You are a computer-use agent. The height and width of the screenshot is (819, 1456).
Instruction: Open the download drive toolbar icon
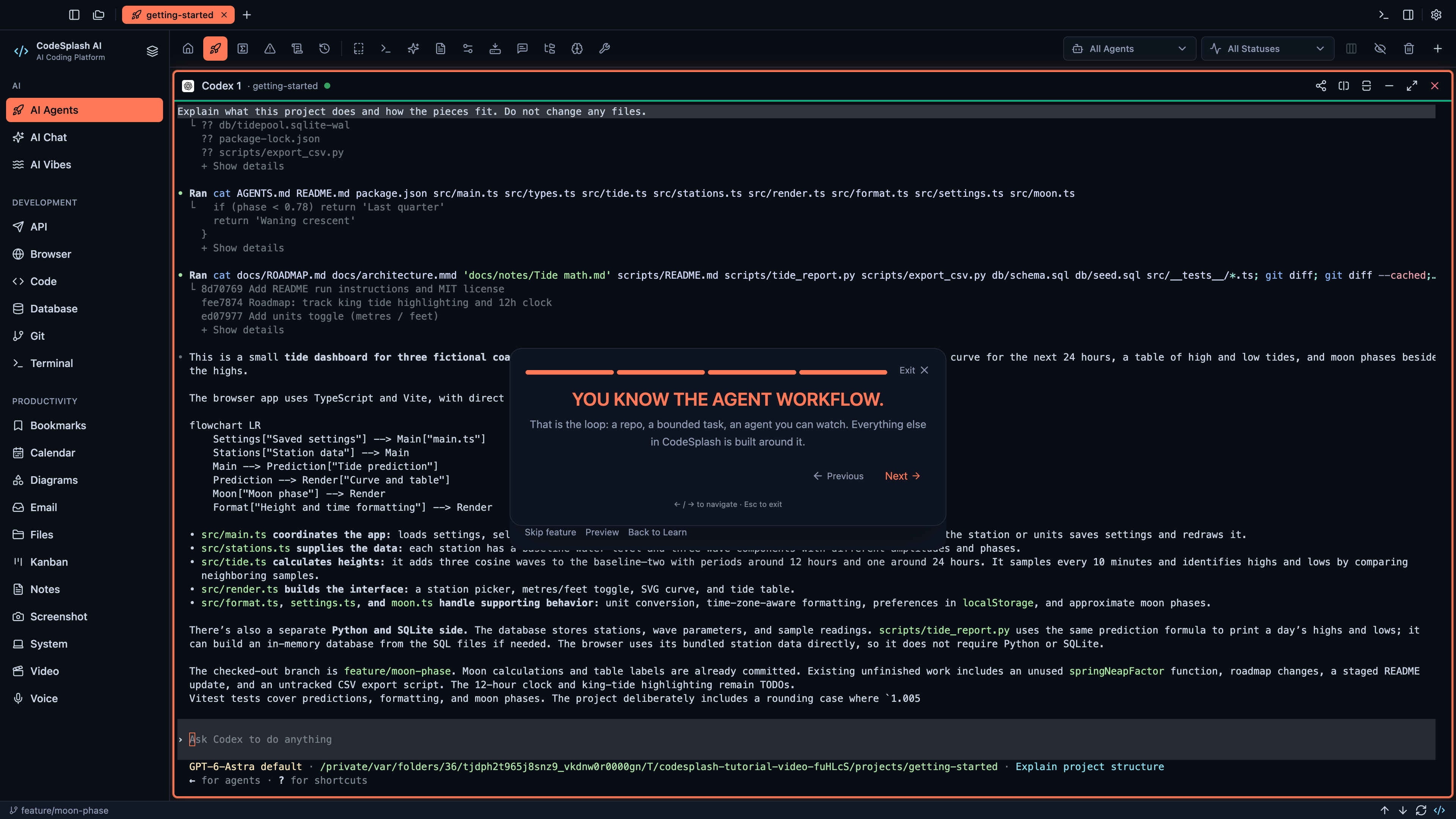[495, 49]
